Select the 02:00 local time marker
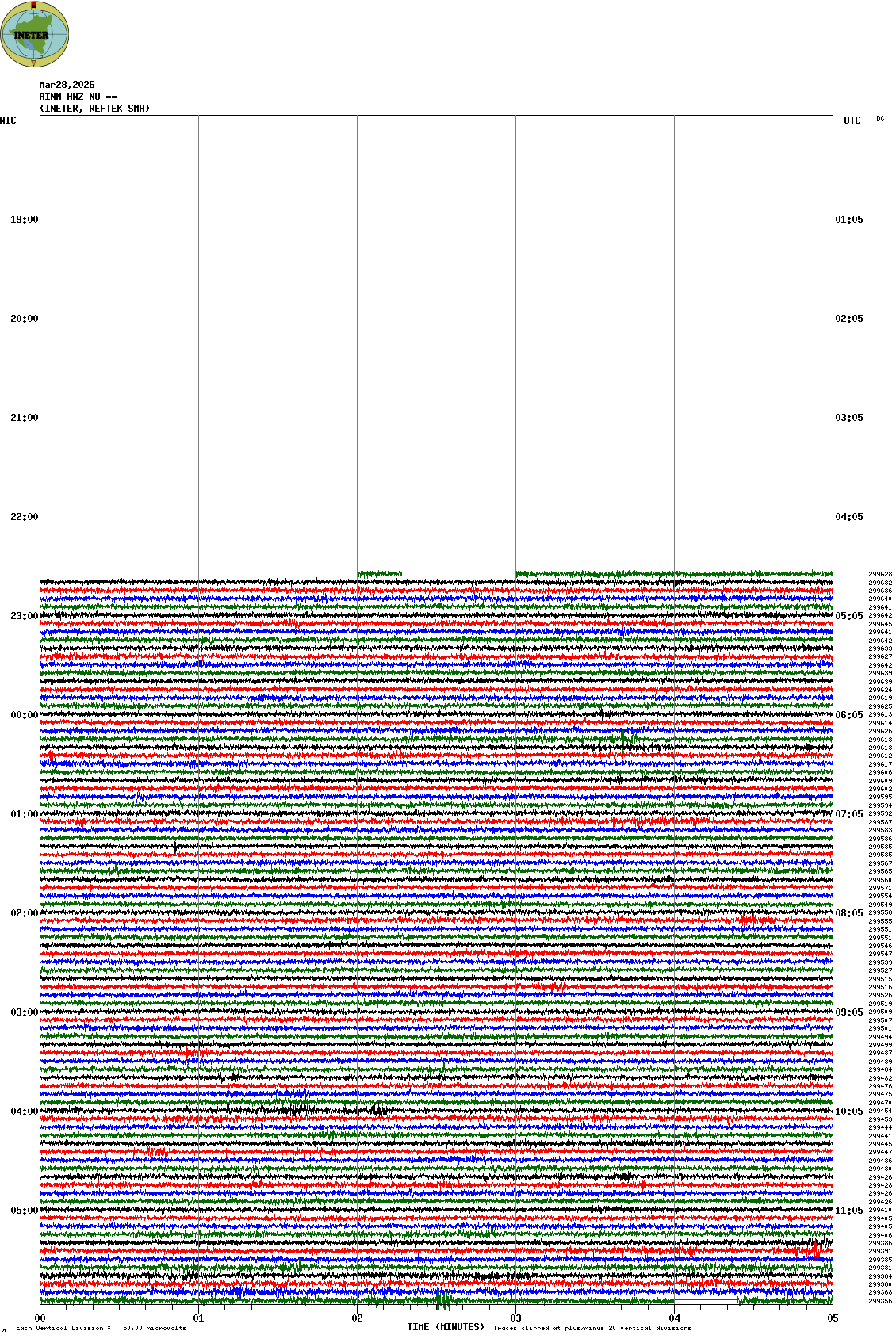 pyautogui.click(x=24, y=913)
